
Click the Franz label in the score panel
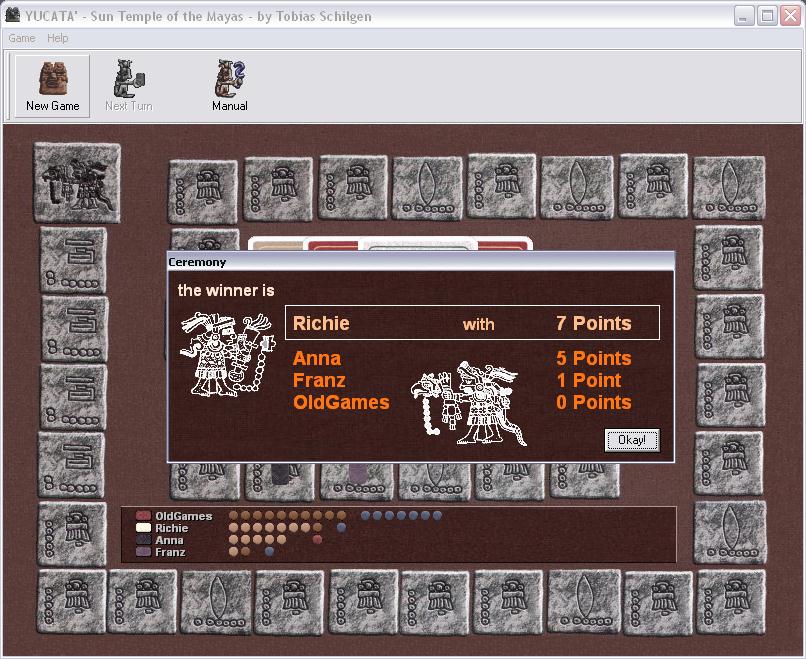pyautogui.click(x=170, y=552)
